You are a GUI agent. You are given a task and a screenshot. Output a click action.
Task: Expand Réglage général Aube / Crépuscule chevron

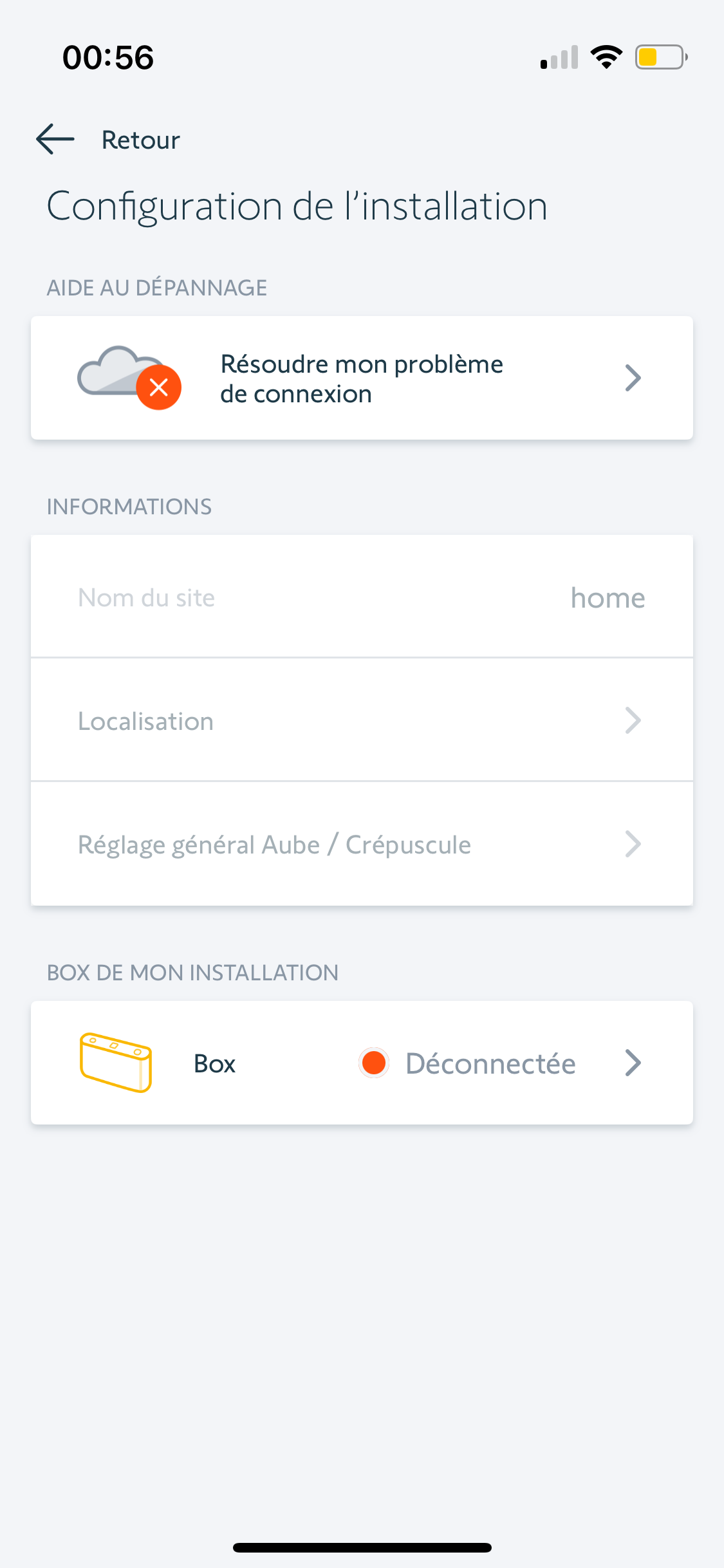click(x=633, y=844)
